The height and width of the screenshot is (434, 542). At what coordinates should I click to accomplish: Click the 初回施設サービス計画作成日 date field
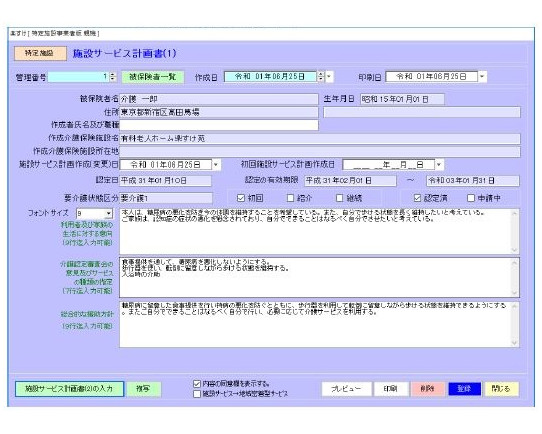click(389, 164)
